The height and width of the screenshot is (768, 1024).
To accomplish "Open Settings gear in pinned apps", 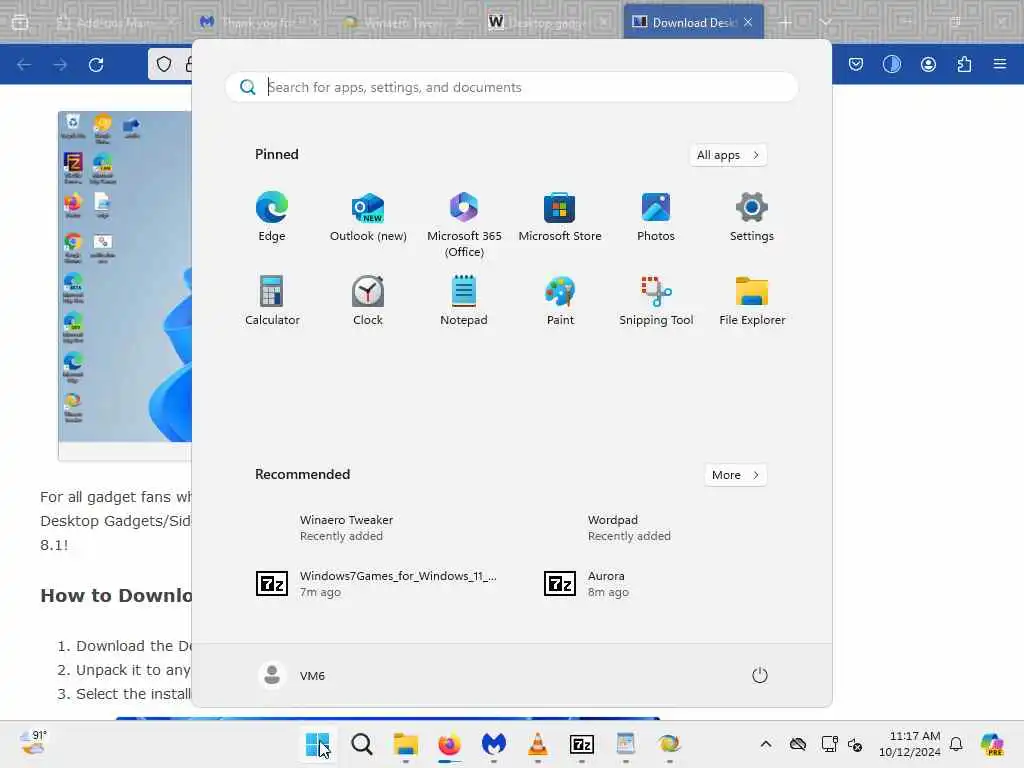I will click(752, 217).
